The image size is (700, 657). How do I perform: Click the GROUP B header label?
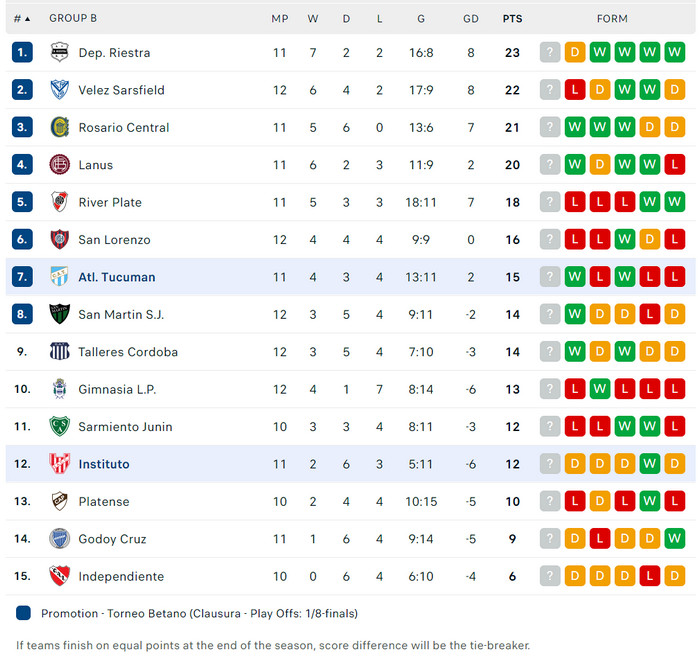[73, 18]
